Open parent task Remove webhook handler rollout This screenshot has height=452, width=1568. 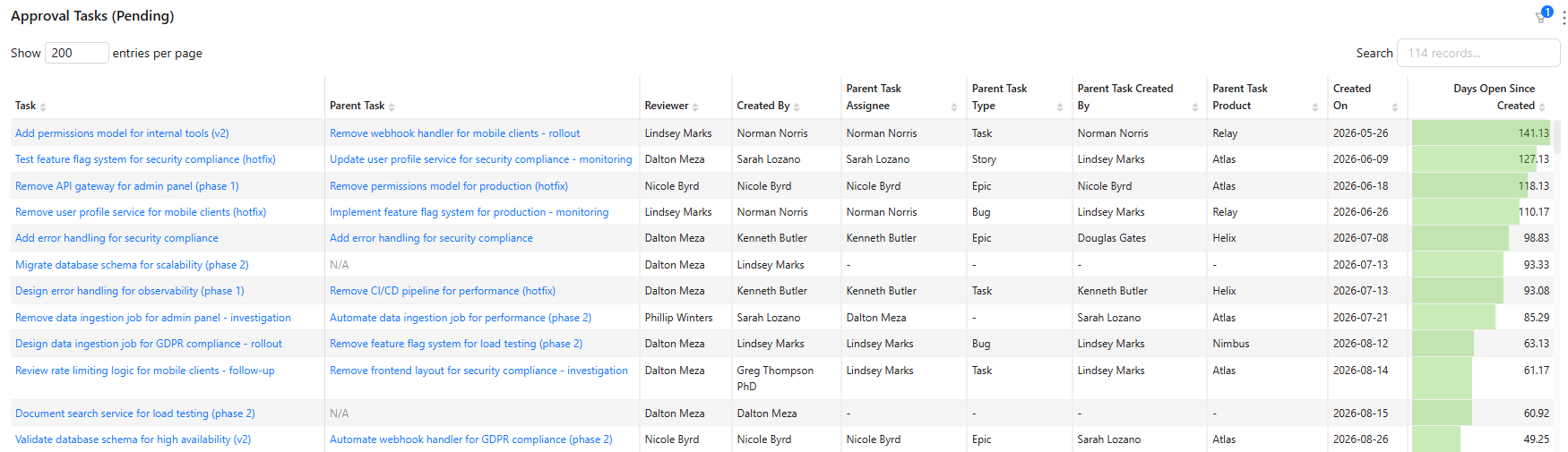pos(454,133)
